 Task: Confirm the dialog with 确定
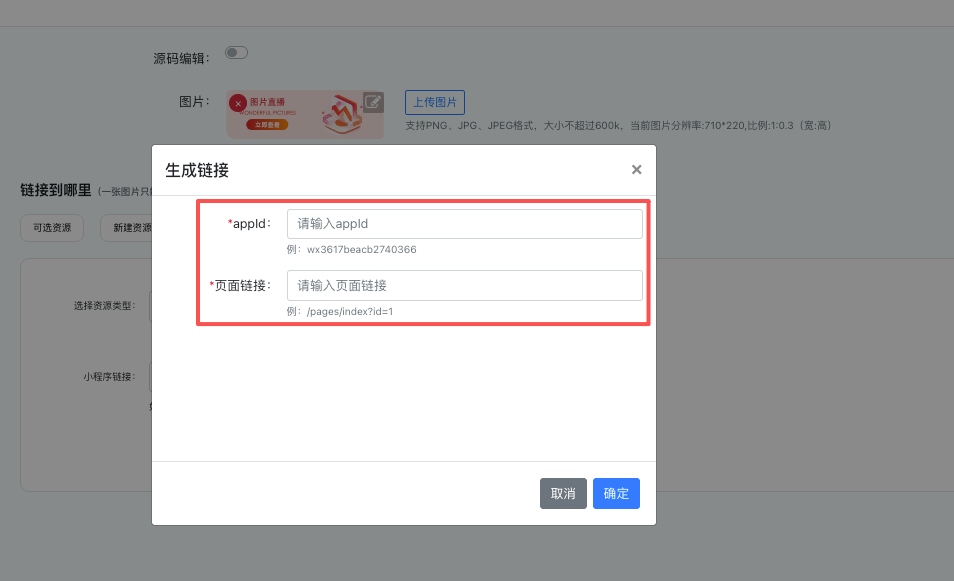[616, 494]
